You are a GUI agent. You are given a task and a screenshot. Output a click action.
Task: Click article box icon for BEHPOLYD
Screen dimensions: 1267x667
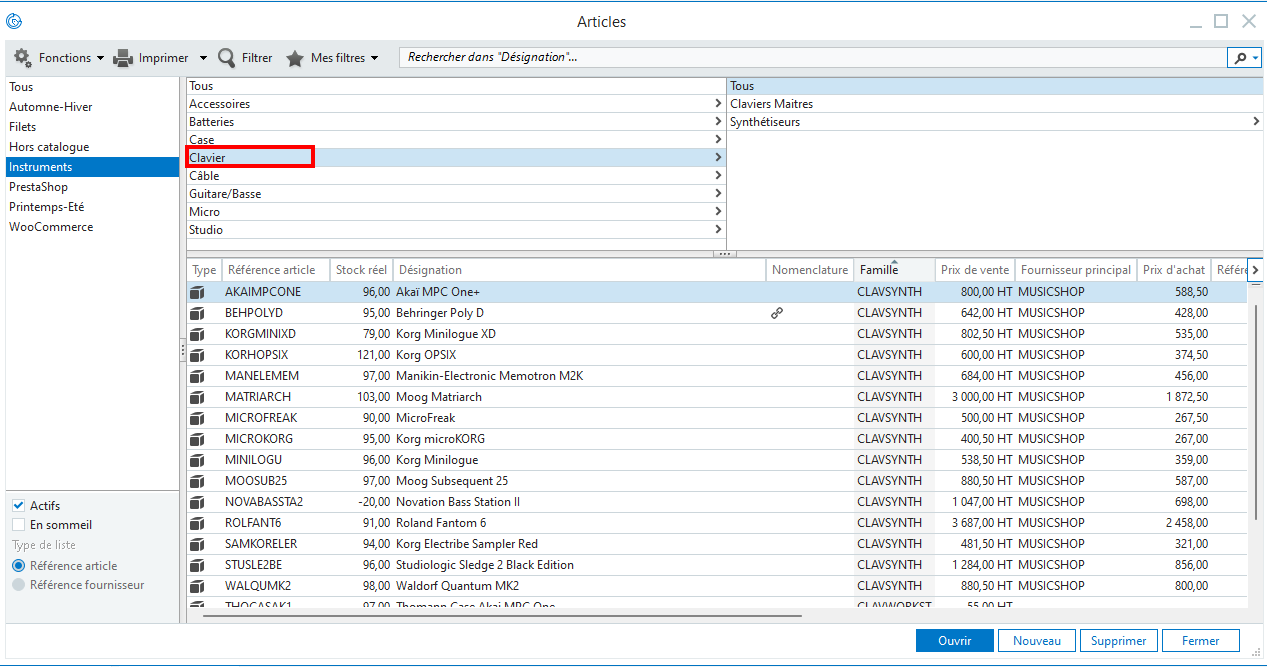pyautogui.click(x=197, y=313)
